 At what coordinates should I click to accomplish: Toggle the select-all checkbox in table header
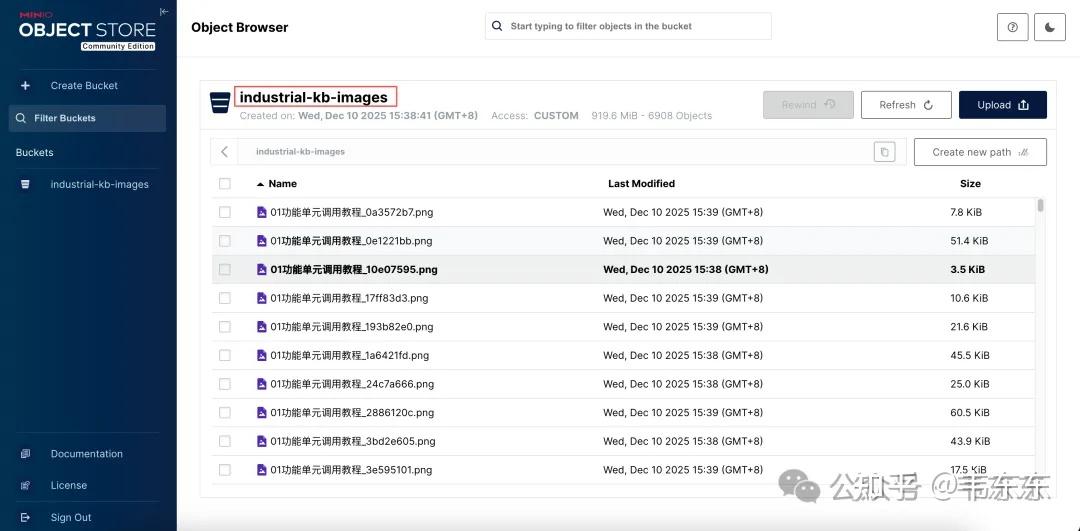pos(225,184)
